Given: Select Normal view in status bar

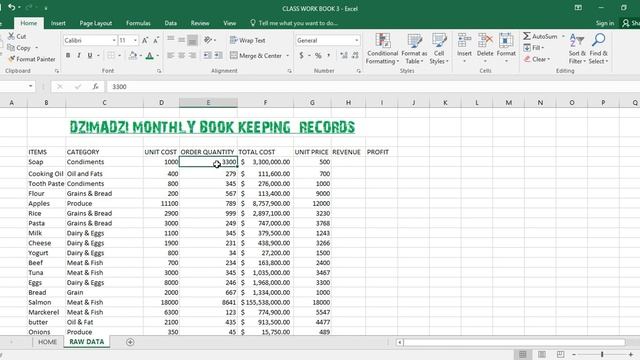Looking at the screenshot, I should click(x=522, y=354).
